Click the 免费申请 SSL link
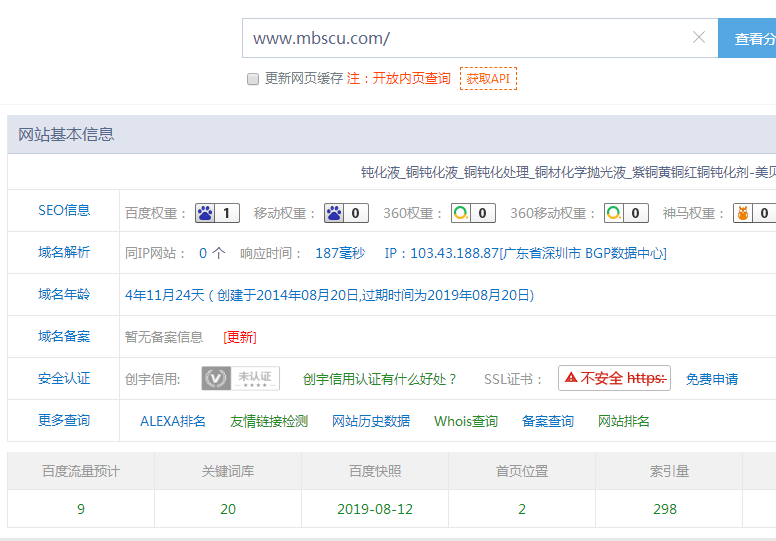Image resolution: width=776 pixels, height=541 pixels. coord(712,380)
